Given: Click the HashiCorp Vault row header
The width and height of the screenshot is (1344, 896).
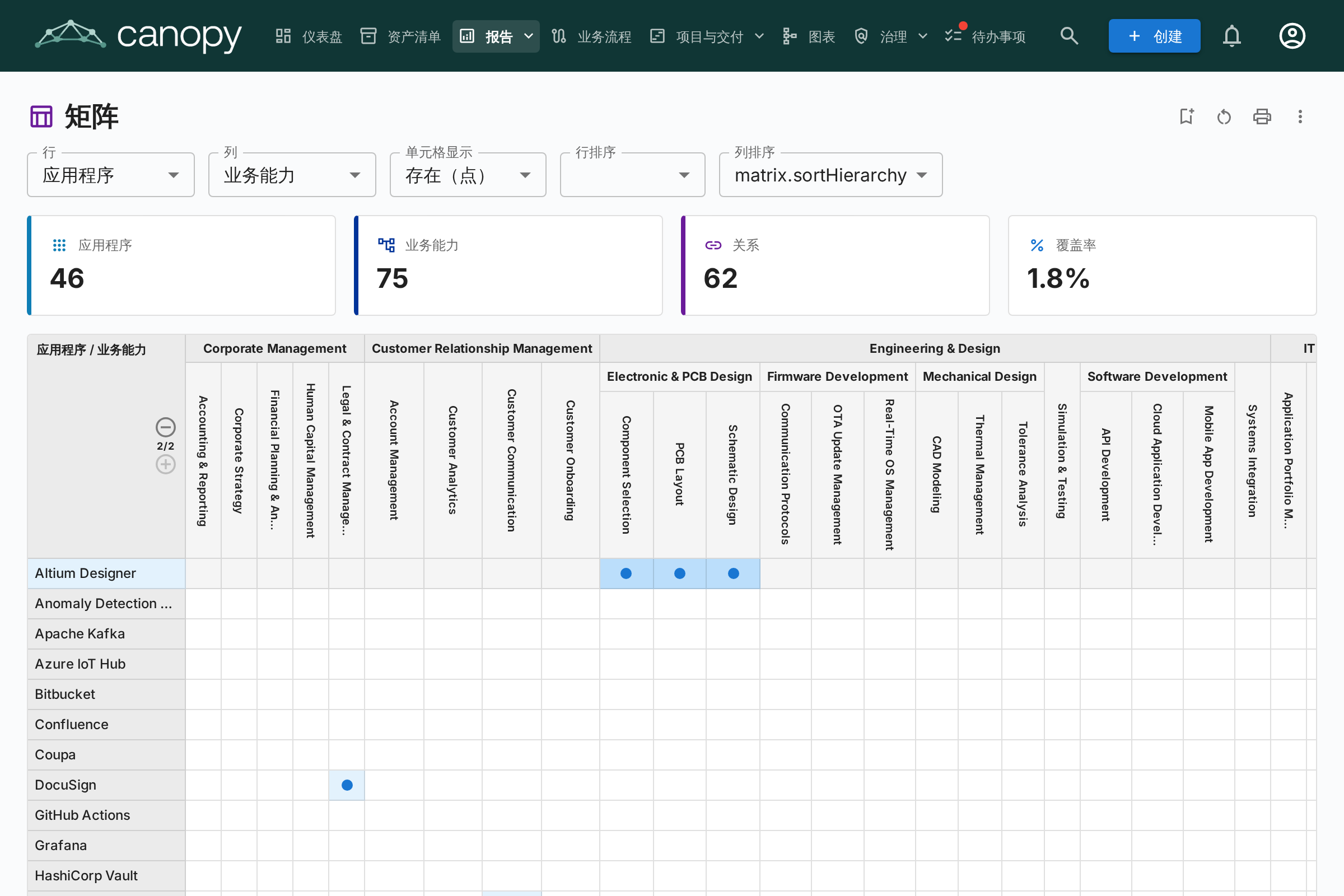Looking at the screenshot, I should pyautogui.click(x=106, y=876).
